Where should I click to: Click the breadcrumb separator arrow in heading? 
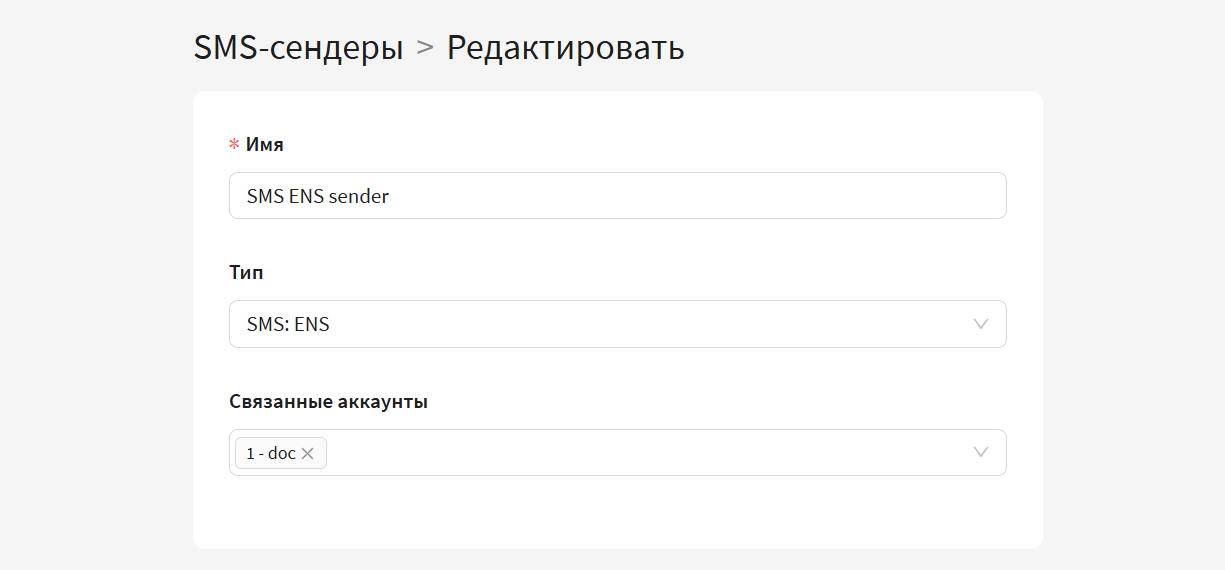pos(425,47)
